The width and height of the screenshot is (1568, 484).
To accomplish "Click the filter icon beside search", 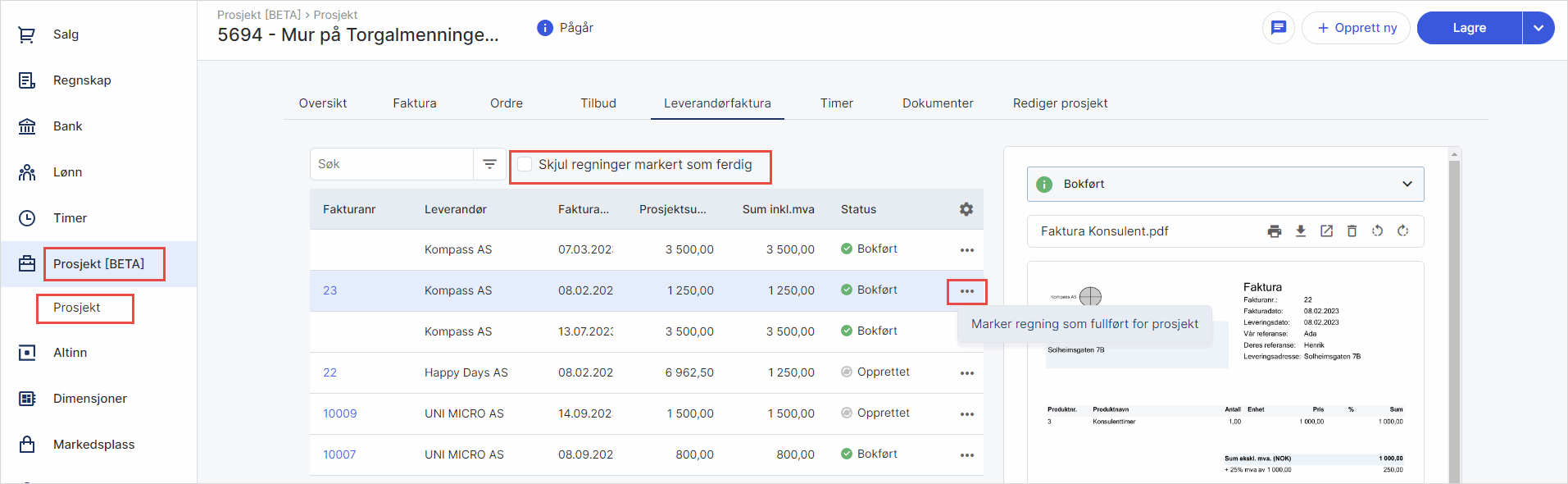I will click(489, 164).
